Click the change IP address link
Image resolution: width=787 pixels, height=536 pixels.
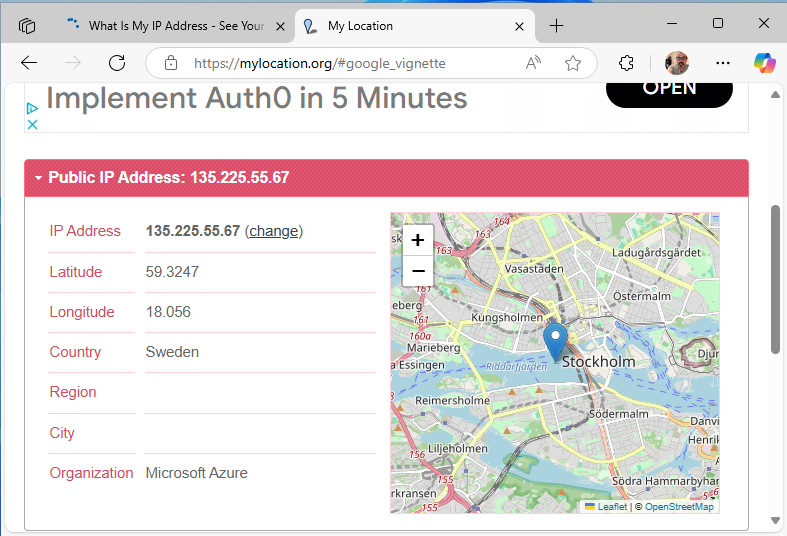click(x=274, y=231)
